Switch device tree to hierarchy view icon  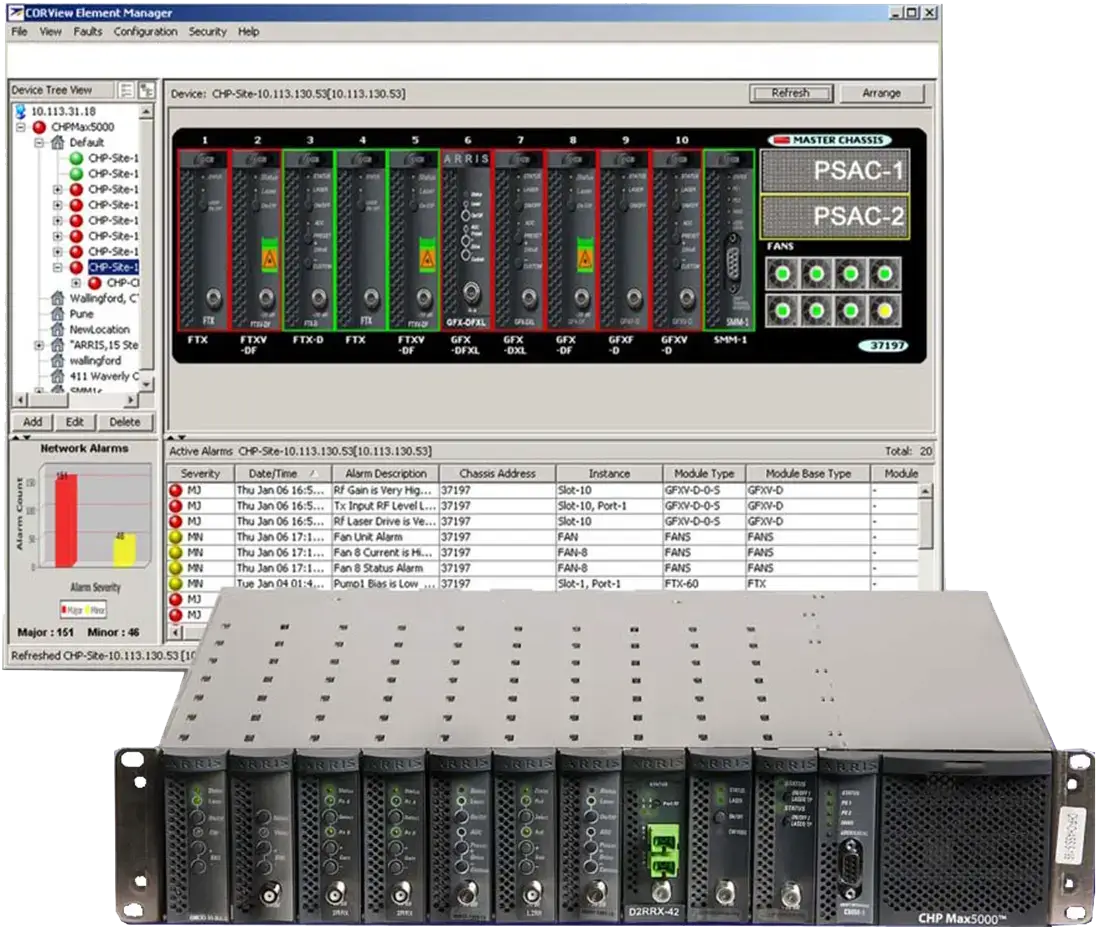pyautogui.click(x=147, y=90)
